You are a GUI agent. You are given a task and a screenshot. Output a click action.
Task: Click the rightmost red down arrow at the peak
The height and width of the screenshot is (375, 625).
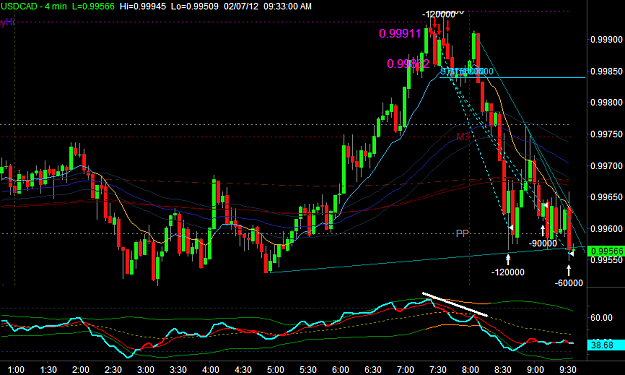(448, 26)
